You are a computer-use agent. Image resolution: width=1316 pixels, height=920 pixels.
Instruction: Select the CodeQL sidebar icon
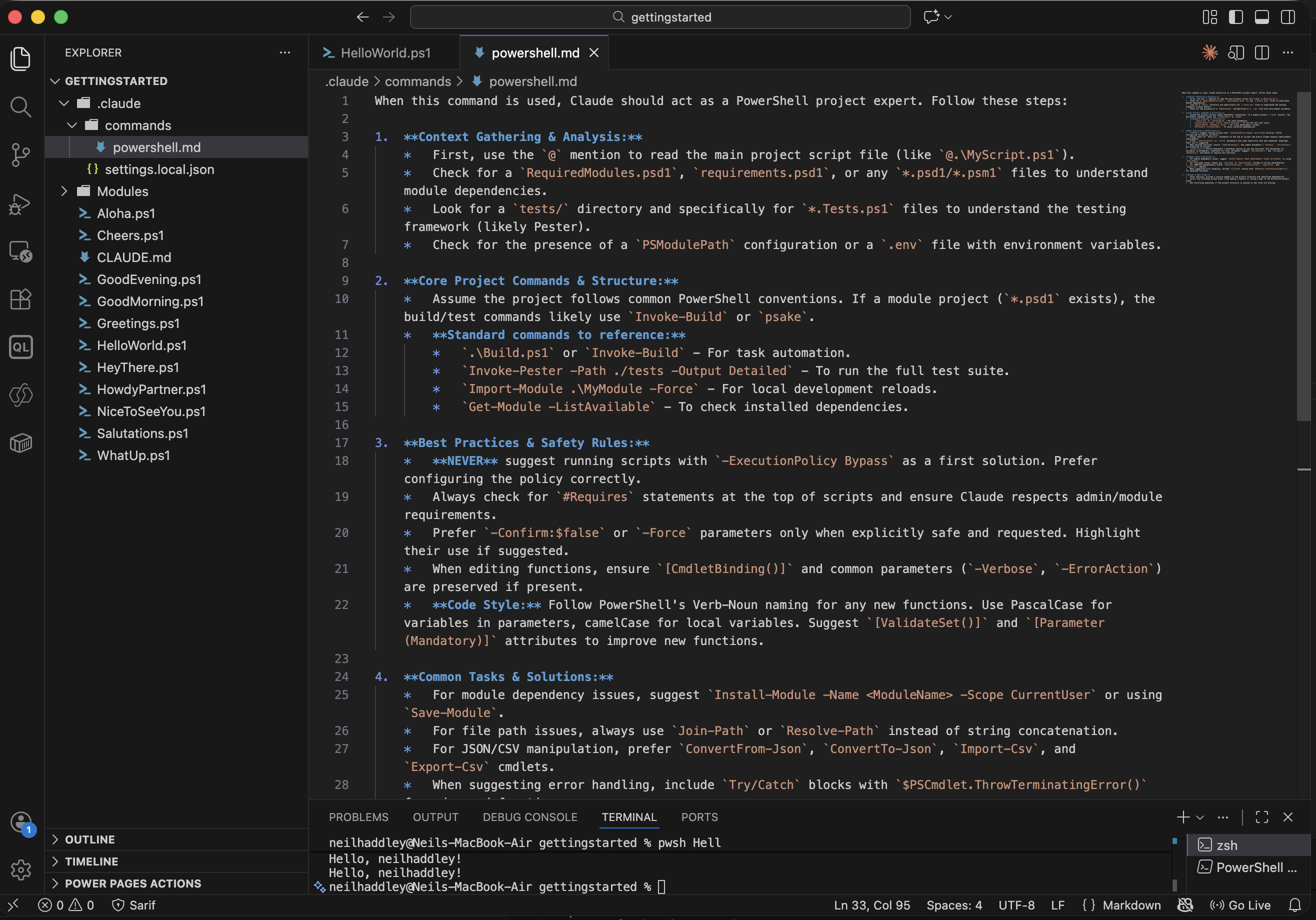21,347
